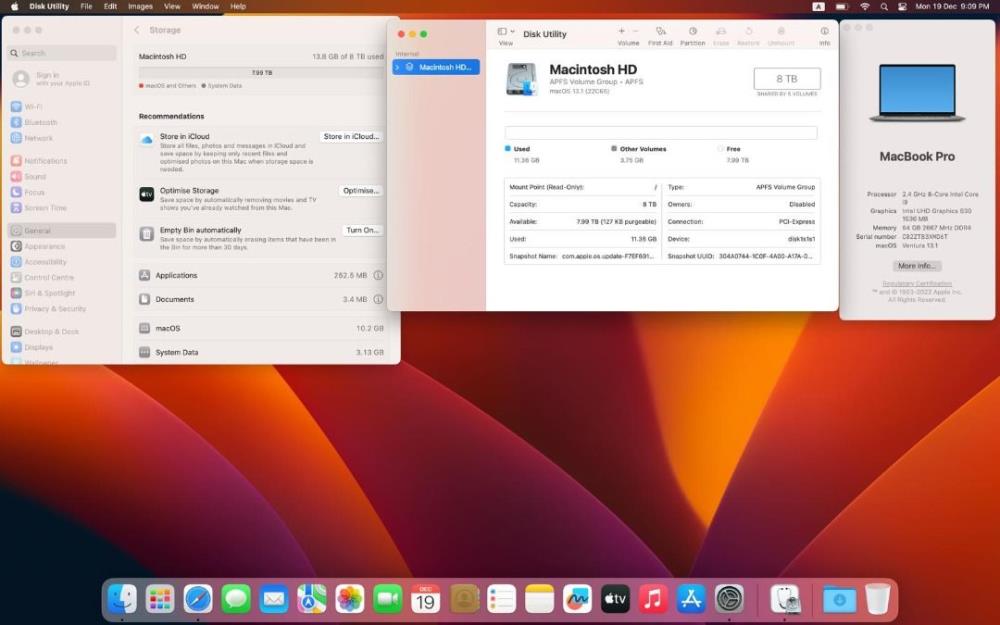1000x625 pixels.
Task: Click the Search field in System Settings
Action: click(x=62, y=53)
